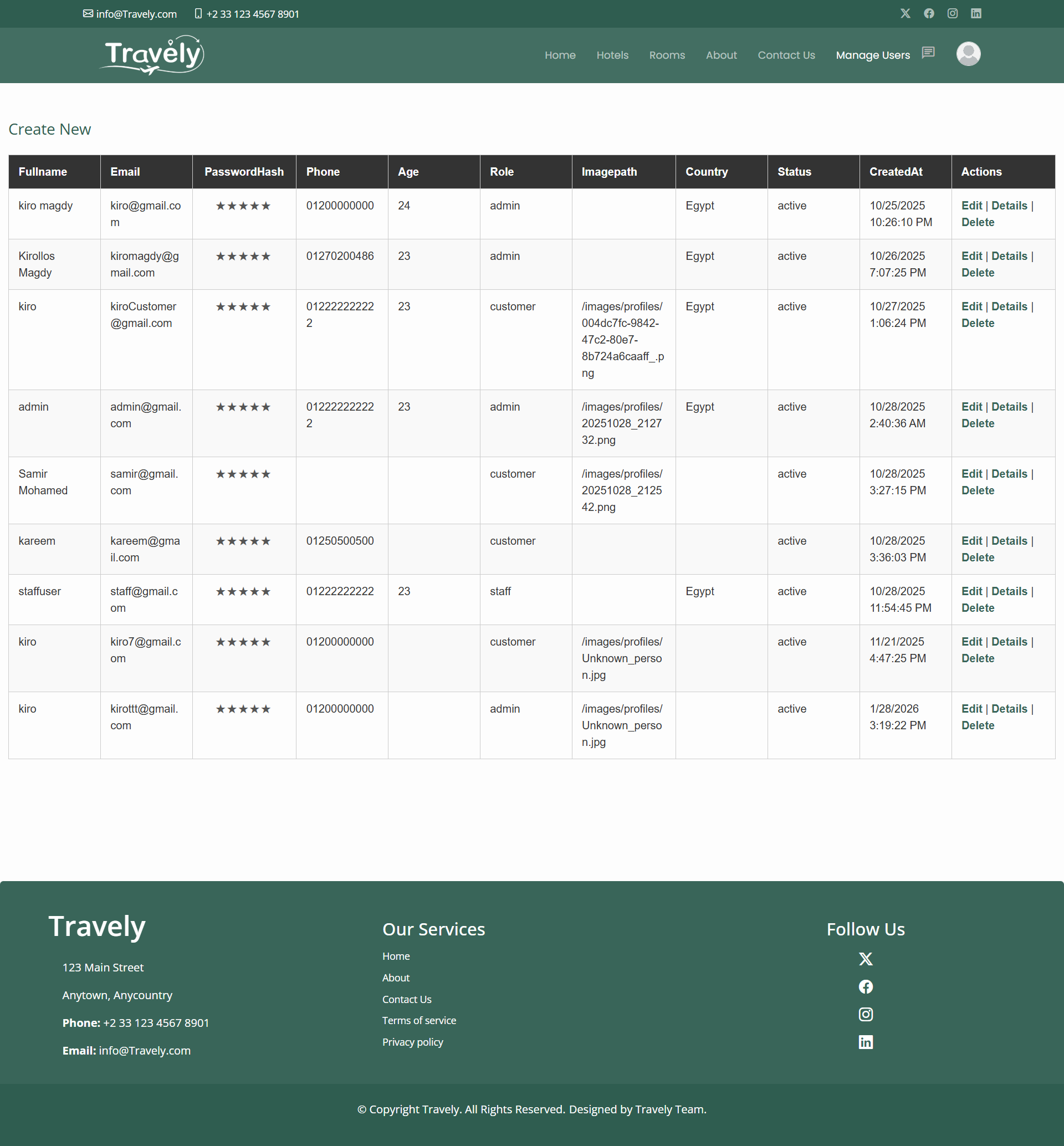The height and width of the screenshot is (1146, 1064).
Task: Select the X icon in the Follow Us section
Action: point(866,959)
